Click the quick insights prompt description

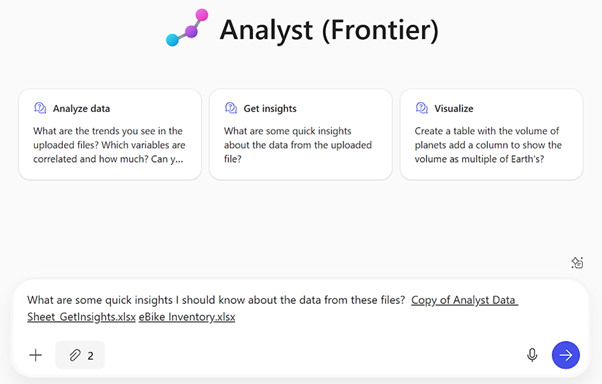[x=298, y=145]
